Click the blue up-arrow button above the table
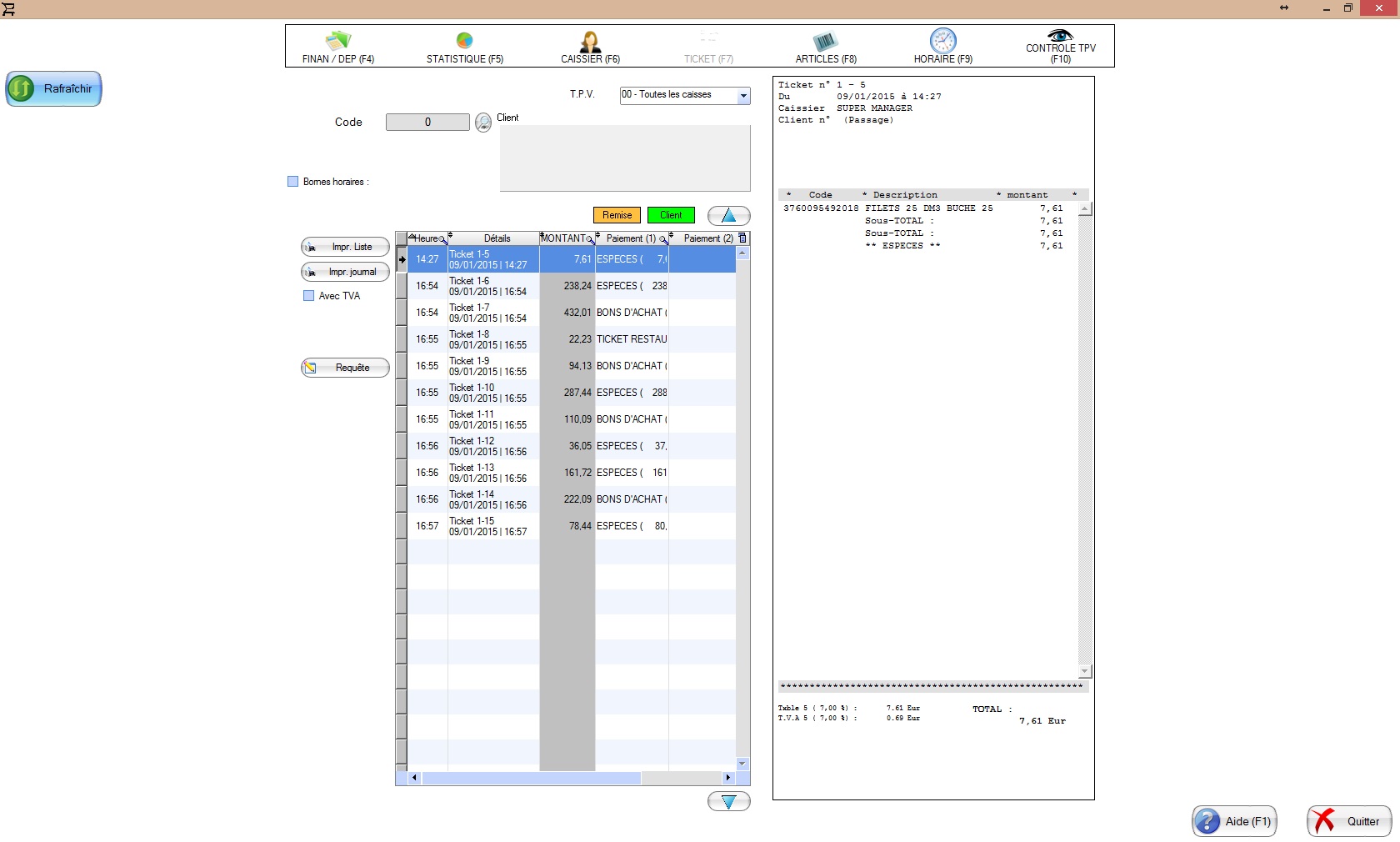Image resolution: width=1400 pixels, height=842 pixels. [x=728, y=216]
